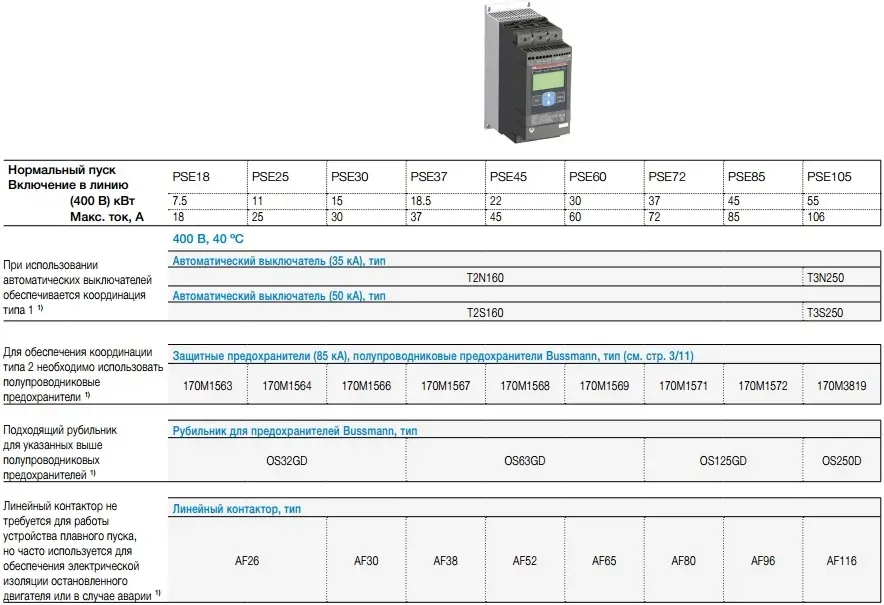The width and height of the screenshot is (884, 605).
Task: Select line contactor AF26
Action: pyautogui.click(x=247, y=560)
